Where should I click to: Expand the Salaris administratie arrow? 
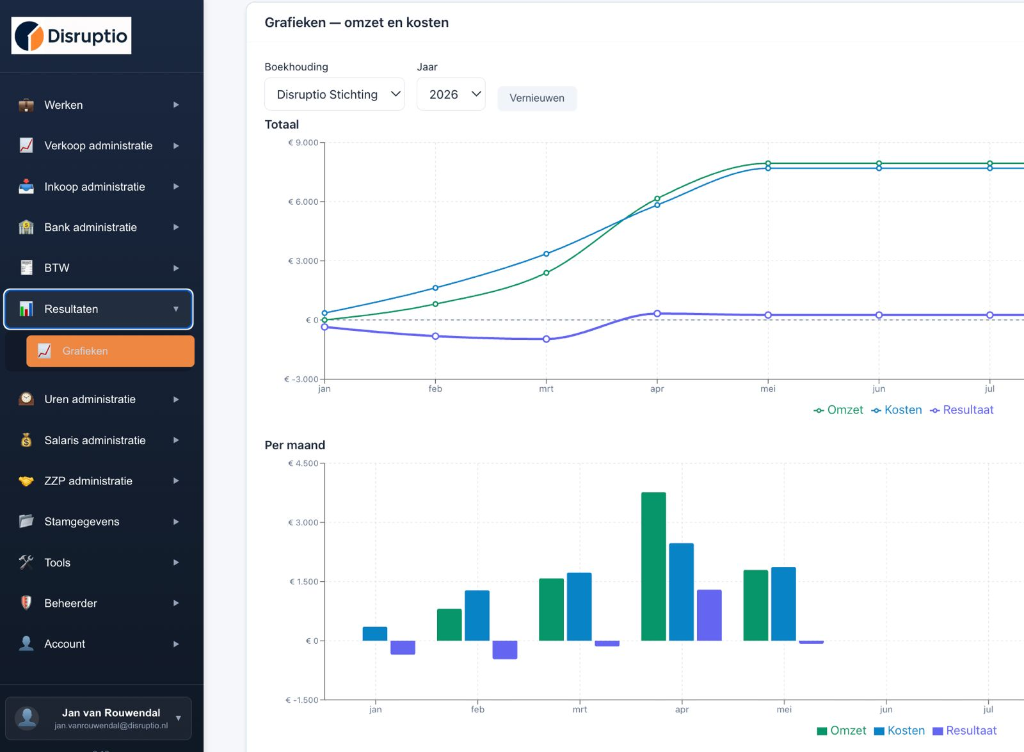pyautogui.click(x=176, y=440)
